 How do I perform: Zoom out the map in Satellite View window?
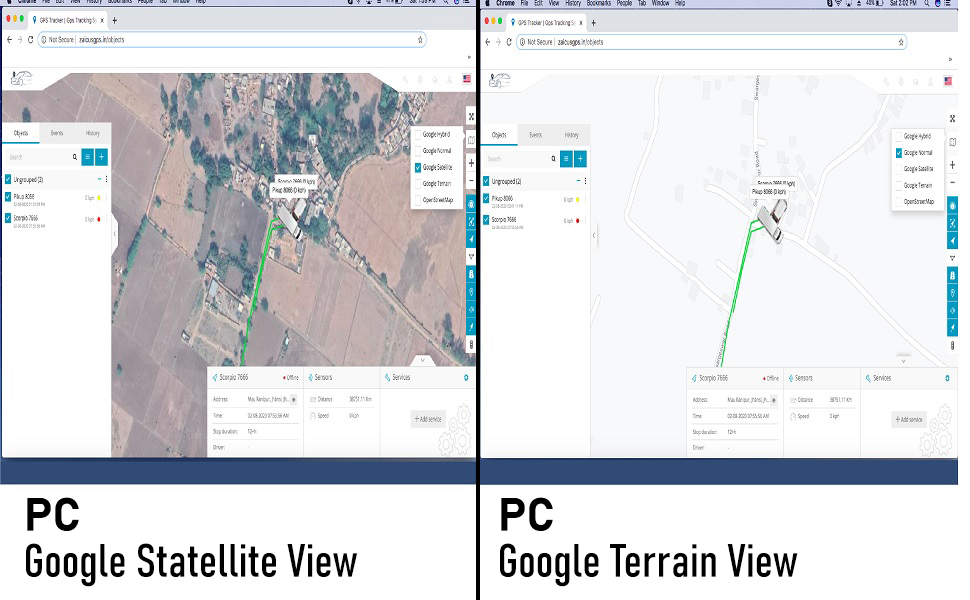click(471, 181)
